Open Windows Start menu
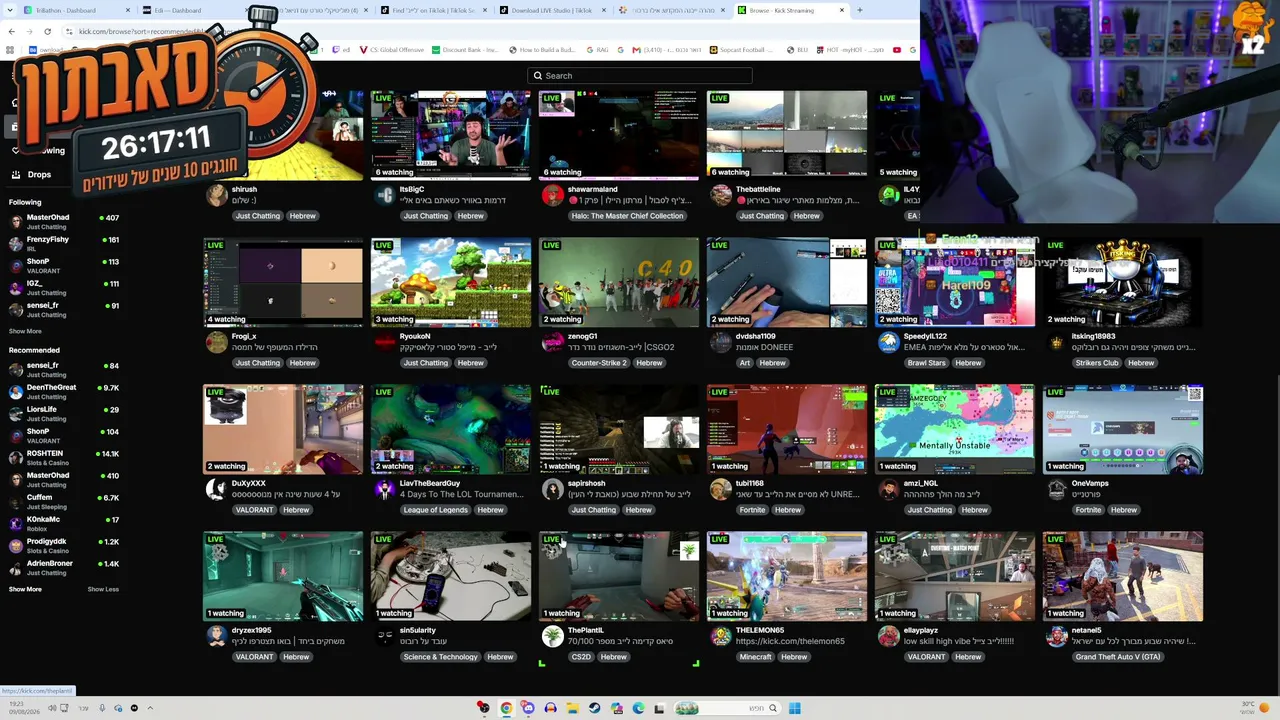1280x720 pixels. coord(794,708)
